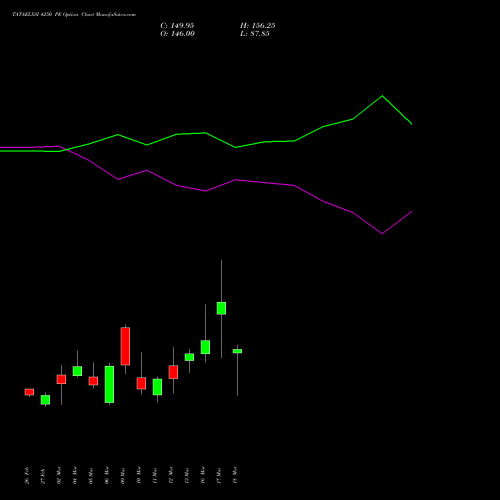This screenshot has width=500, height=500.
Task: Click the red candle above 12 Mar
Action: click(173, 372)
